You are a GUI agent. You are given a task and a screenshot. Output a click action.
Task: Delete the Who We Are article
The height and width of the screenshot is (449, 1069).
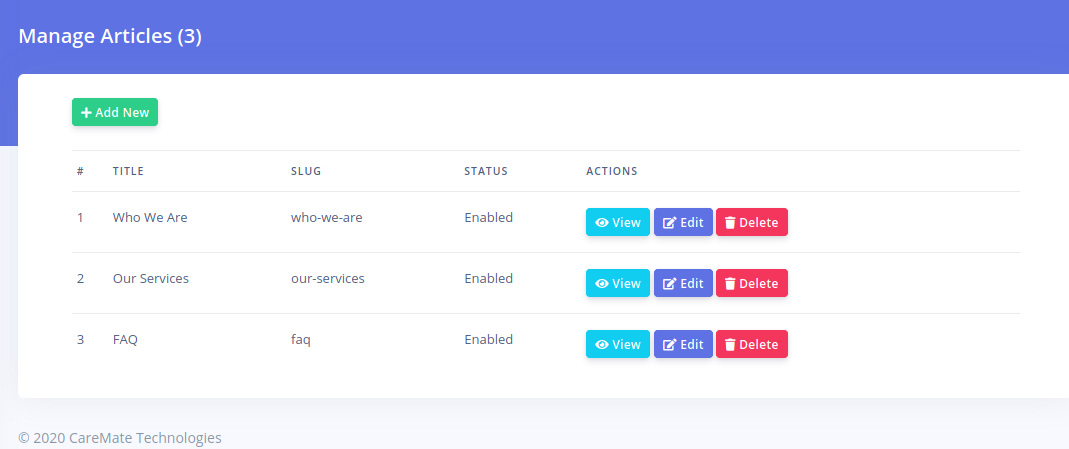(751, 222)
